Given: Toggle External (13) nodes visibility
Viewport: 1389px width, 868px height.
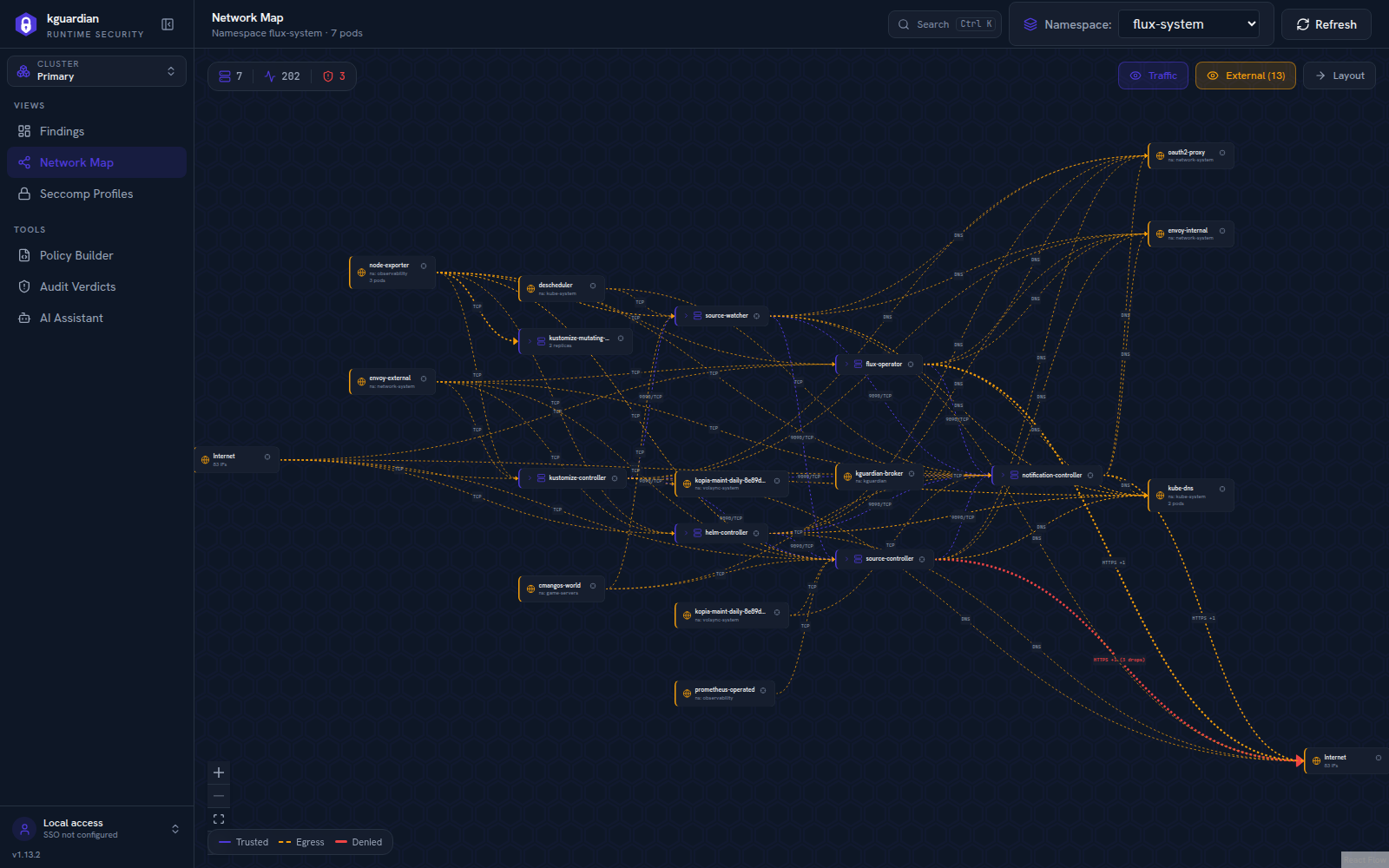Looking at the screenshot, I should 1246,76.
